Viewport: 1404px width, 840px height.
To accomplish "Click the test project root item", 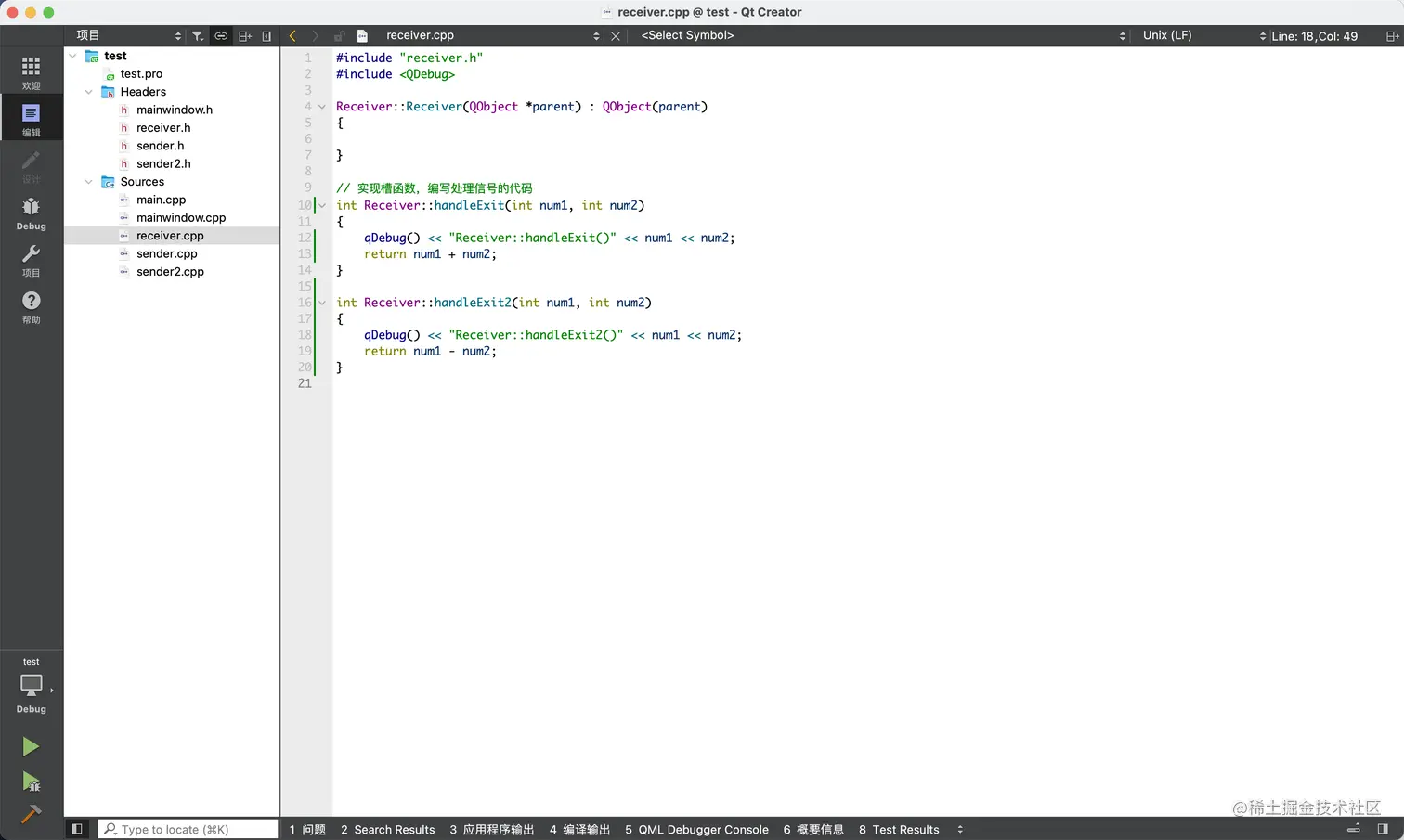I will 115,56.
